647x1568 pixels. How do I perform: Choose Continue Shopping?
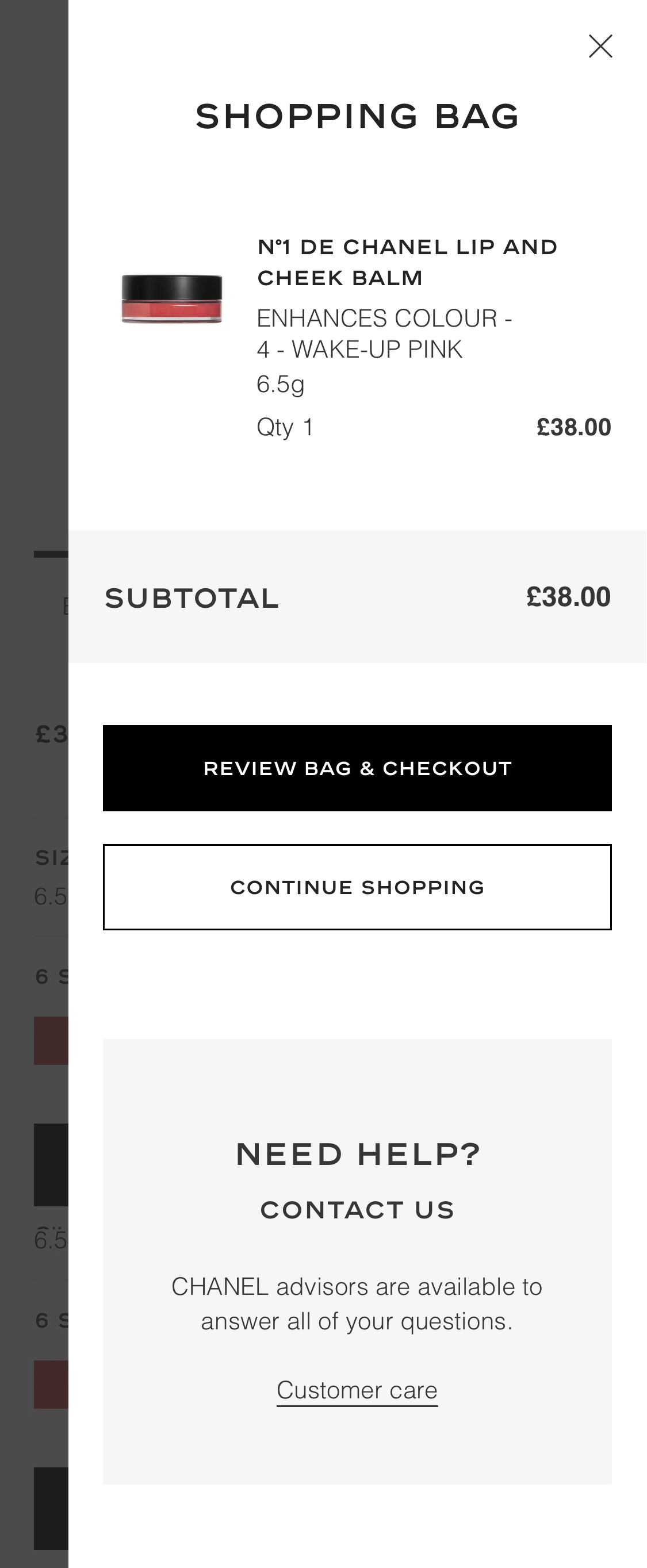(357, 887)
